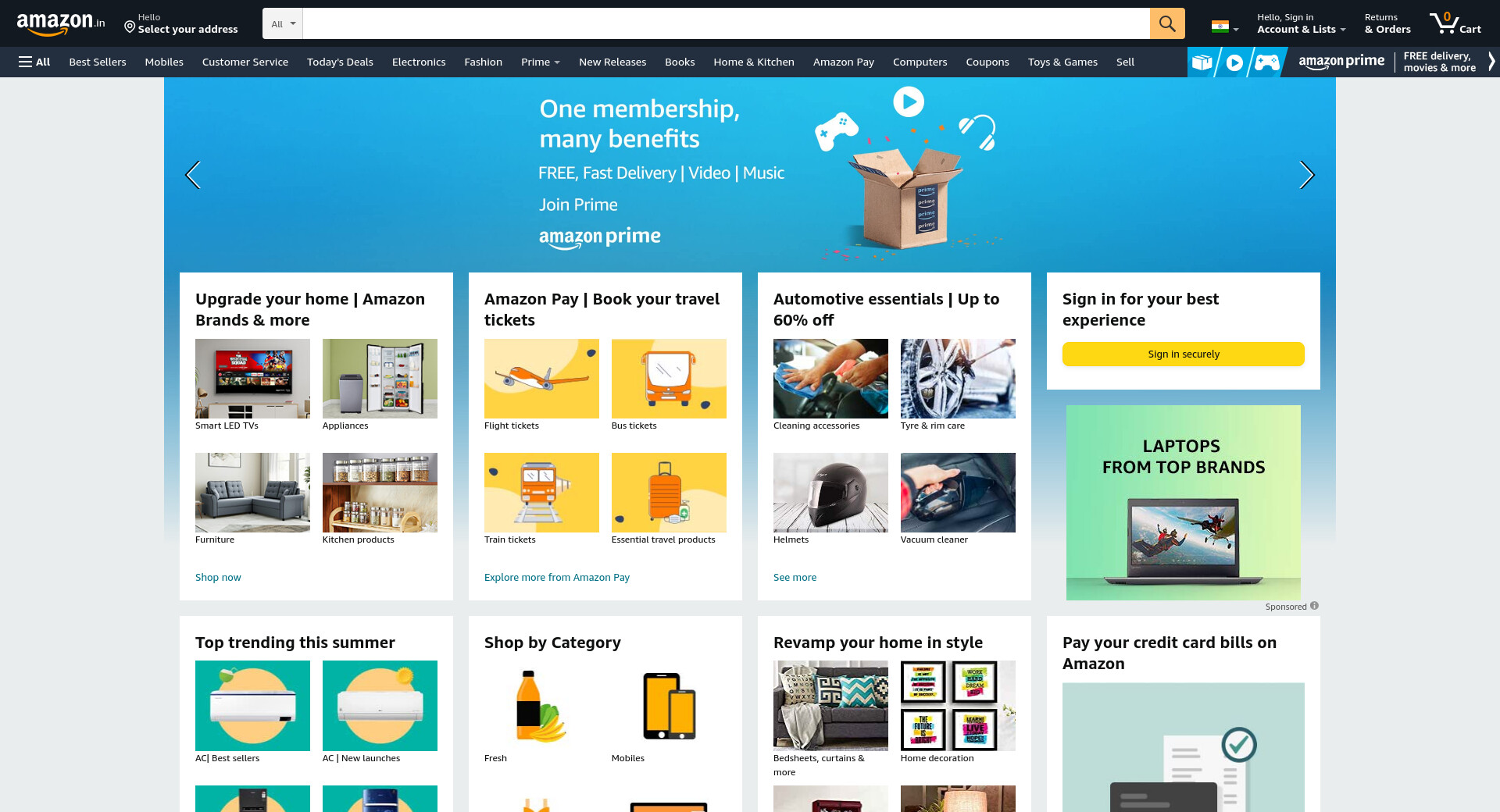
Task: Open Today's Deals navigation item
Action: click(340, 62)
